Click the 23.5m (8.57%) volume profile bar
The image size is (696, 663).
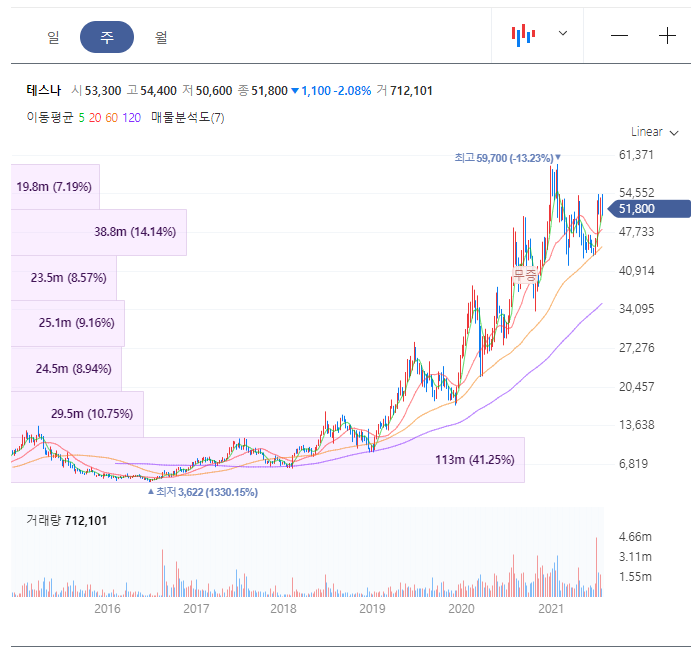[64, 278]
